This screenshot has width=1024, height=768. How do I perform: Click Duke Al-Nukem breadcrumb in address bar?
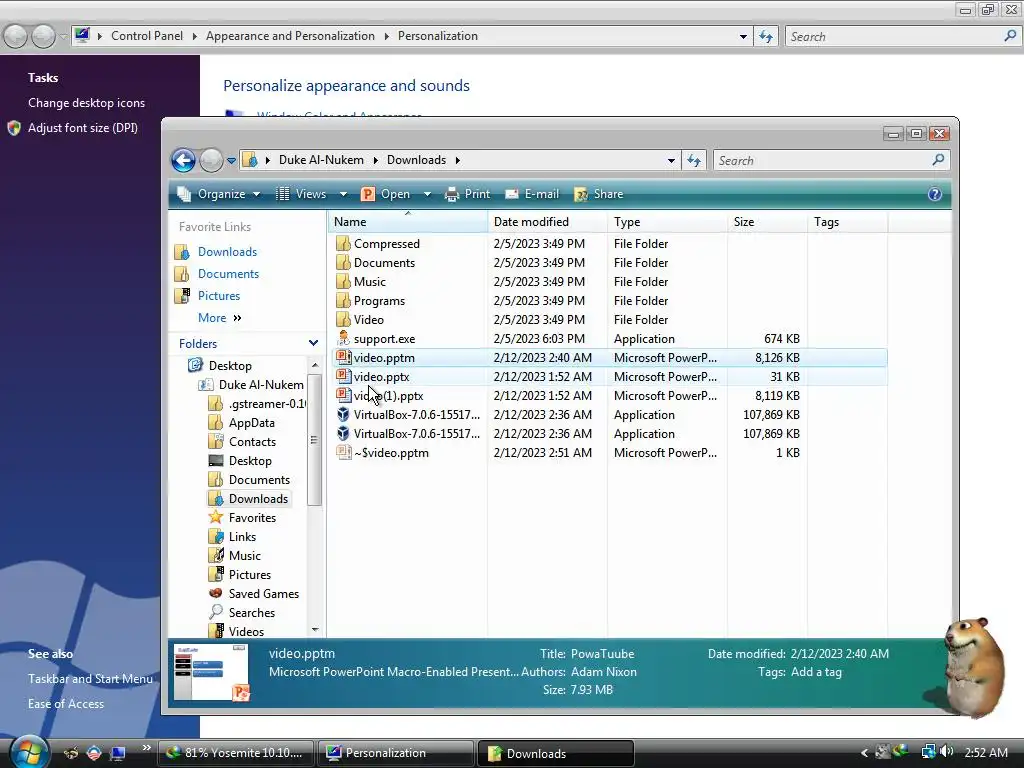(x=321, y=160)
